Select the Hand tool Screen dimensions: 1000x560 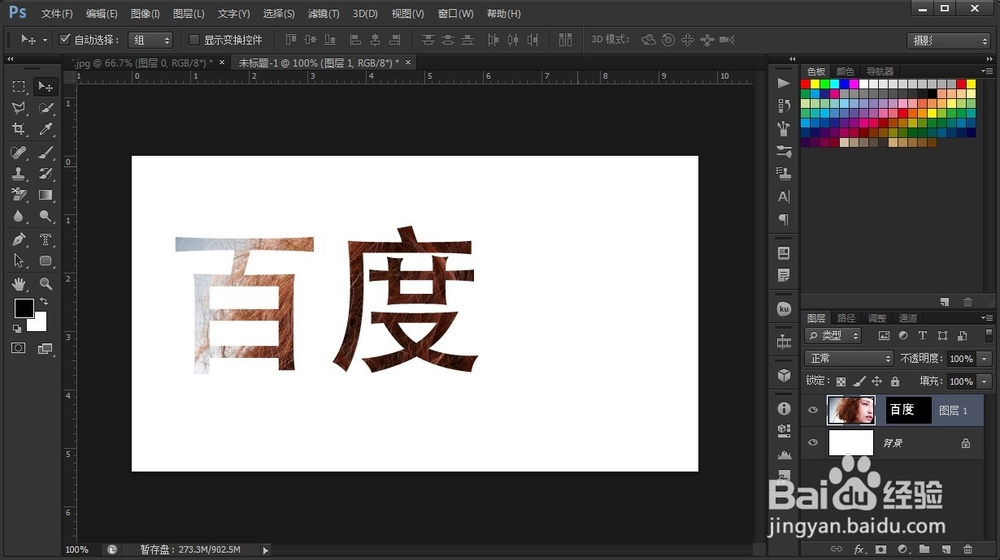[18, 283]
